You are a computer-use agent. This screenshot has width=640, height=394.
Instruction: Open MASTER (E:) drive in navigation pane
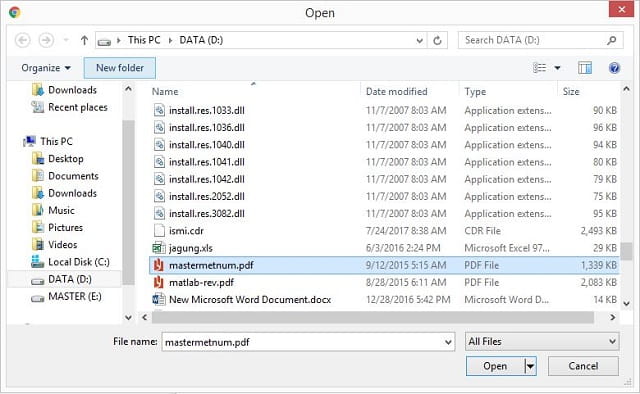[x=67, y=296]
